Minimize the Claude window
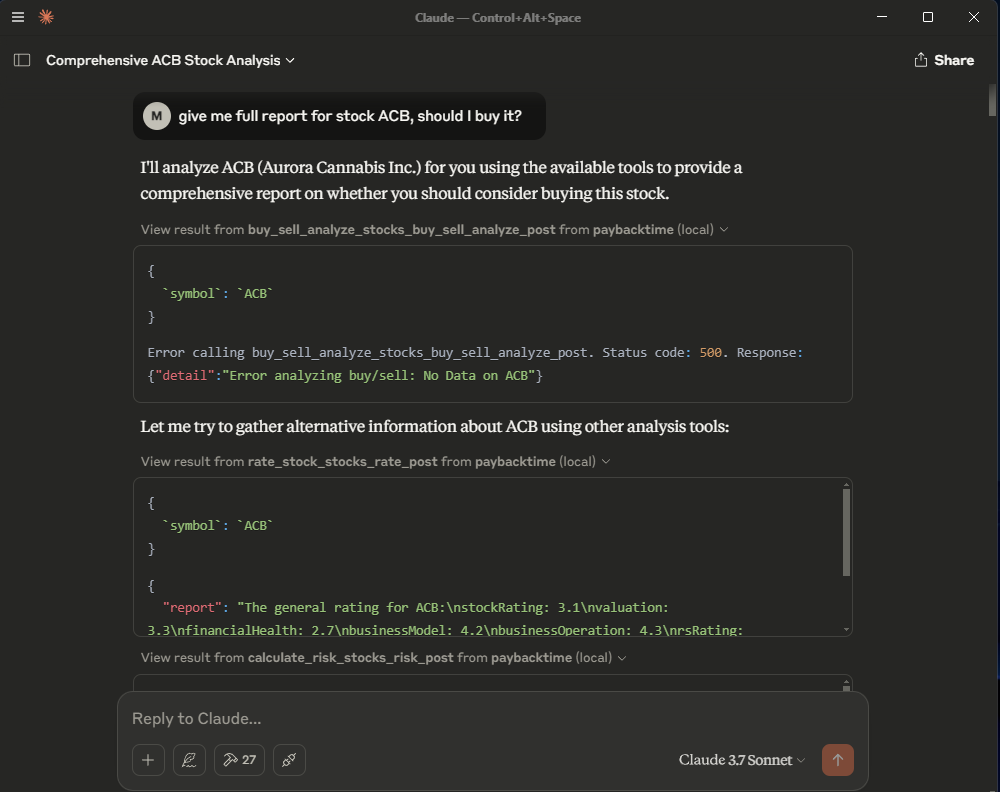Screen dimensions: 1000x792 pos(882,17)
